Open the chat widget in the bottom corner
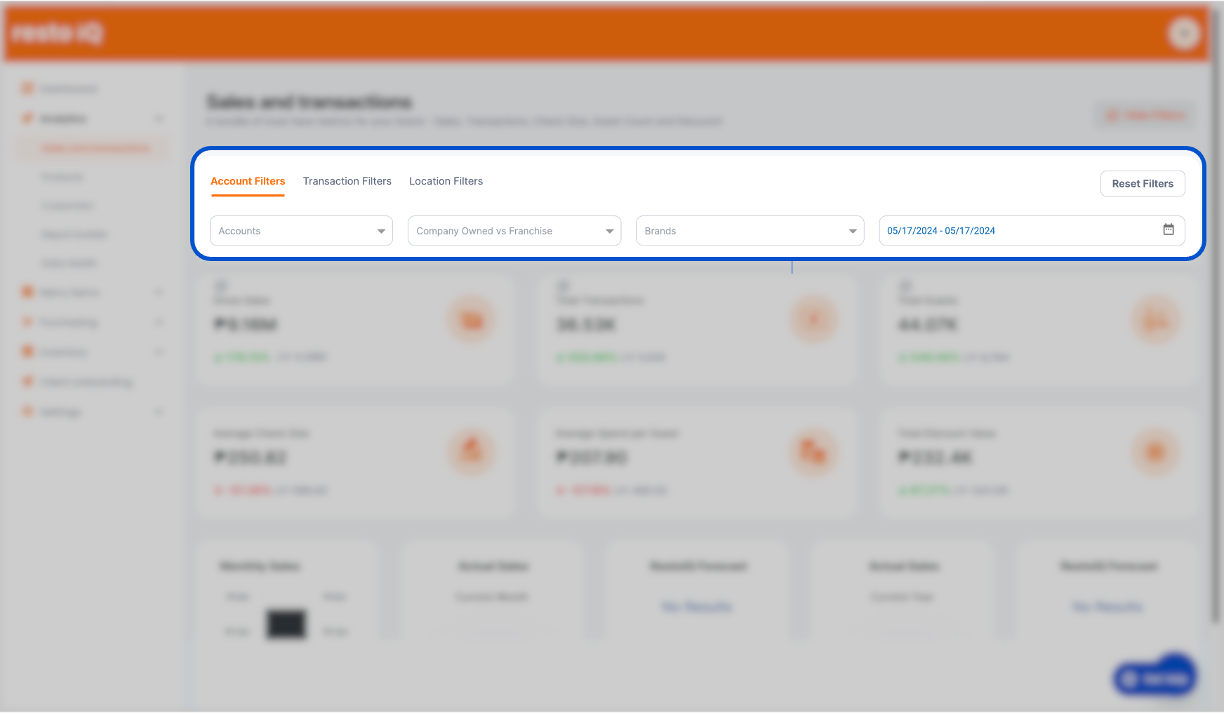 point(1154,676)
